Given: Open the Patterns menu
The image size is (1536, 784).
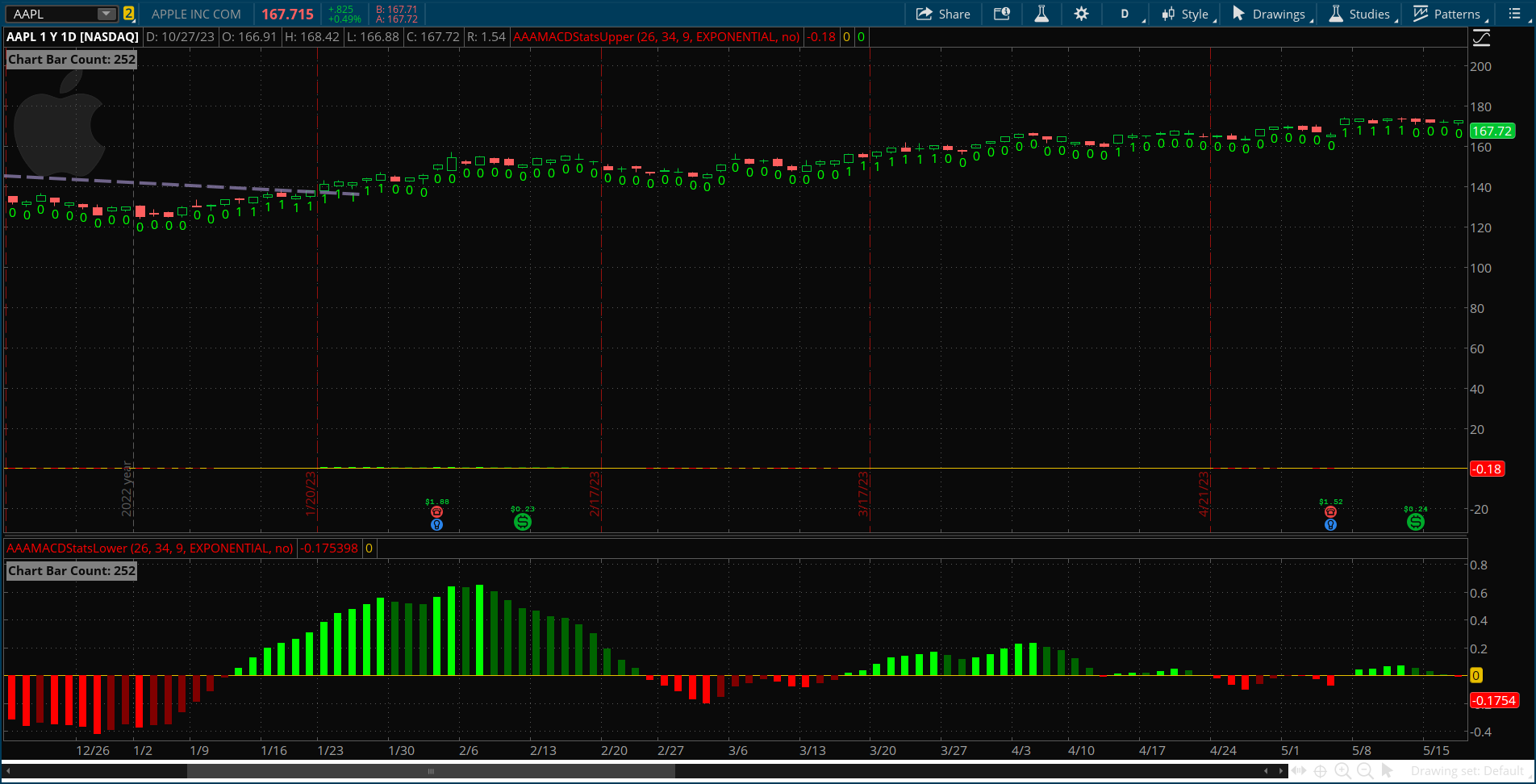Looking at the screenshot, I should 1449,14.
